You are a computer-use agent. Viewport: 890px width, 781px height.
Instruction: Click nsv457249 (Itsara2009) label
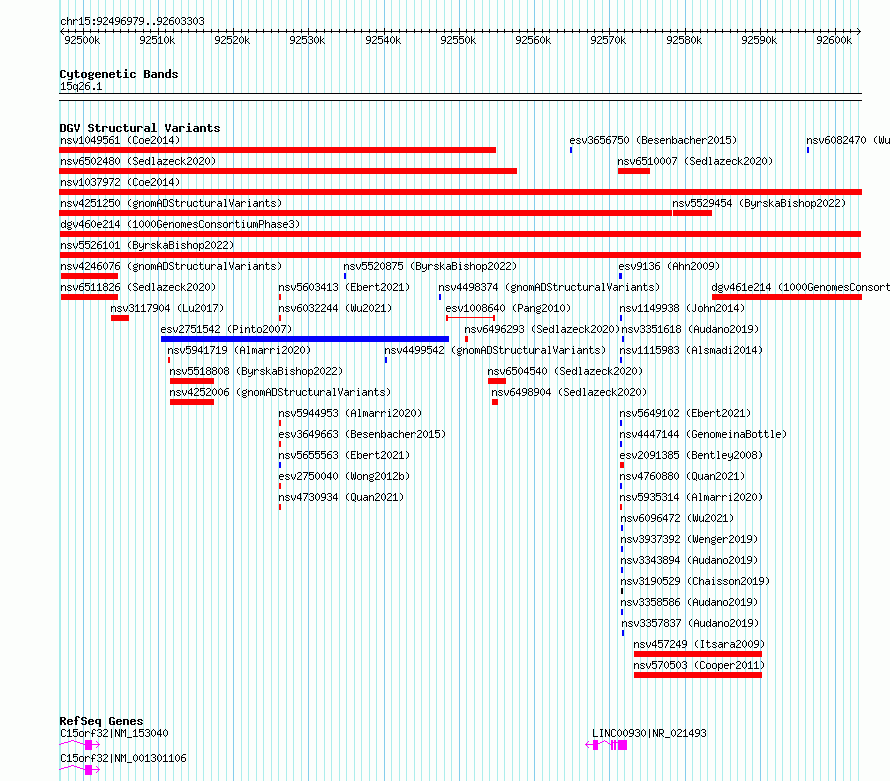(699, 644)
